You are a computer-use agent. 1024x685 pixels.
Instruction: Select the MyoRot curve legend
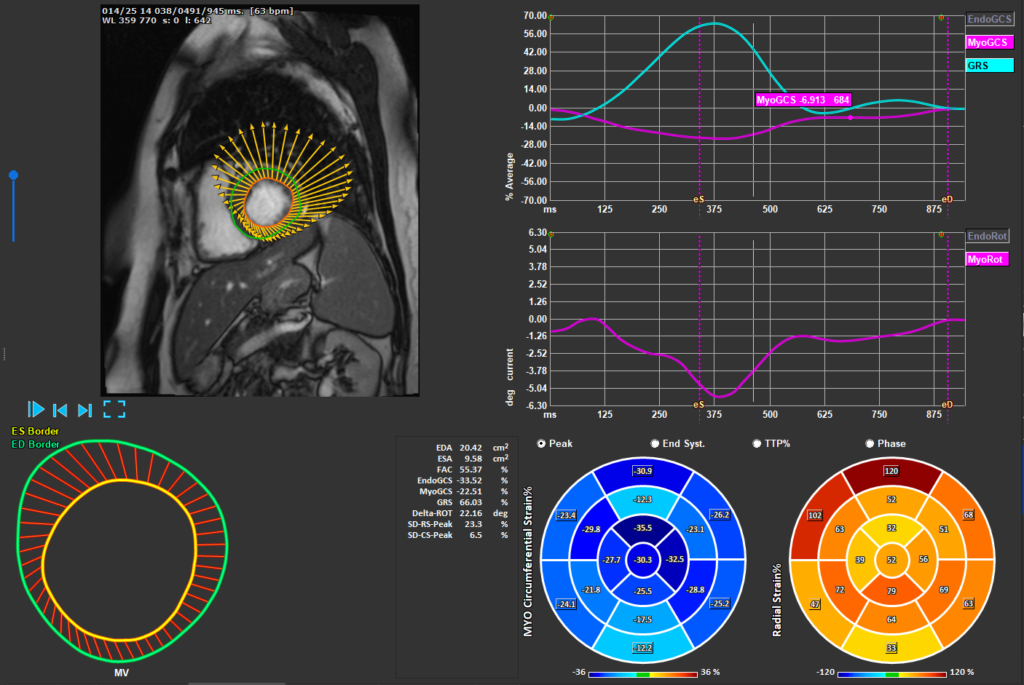pyautogui.click(x=987, y=258)
